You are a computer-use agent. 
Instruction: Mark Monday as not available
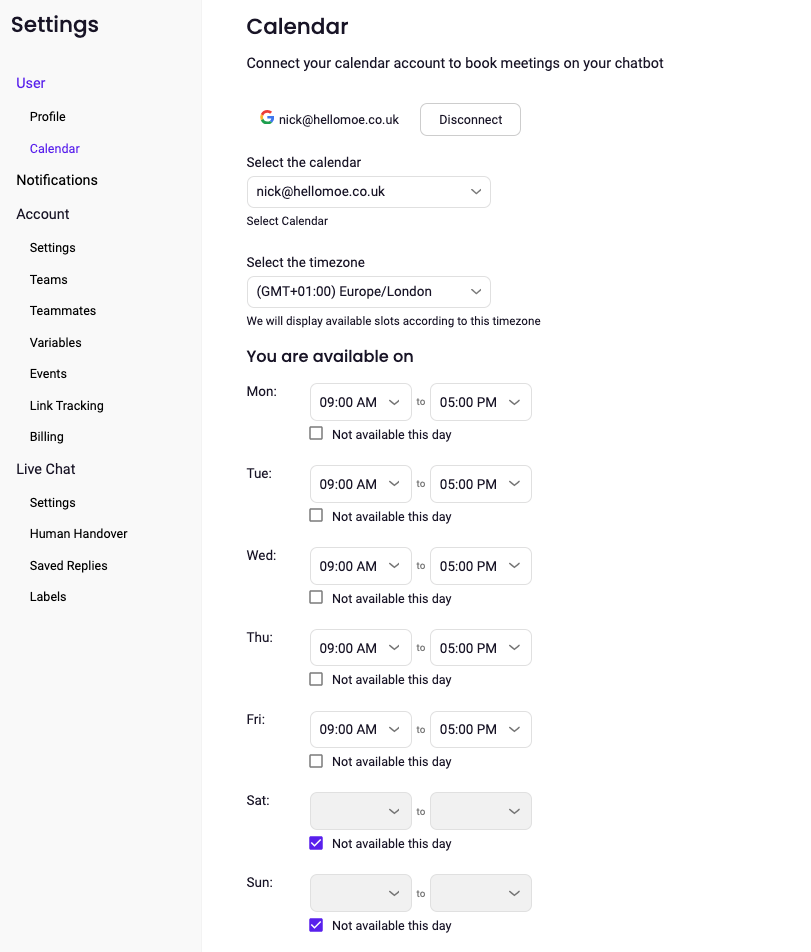pyautogui.click(x=316, y=434)
